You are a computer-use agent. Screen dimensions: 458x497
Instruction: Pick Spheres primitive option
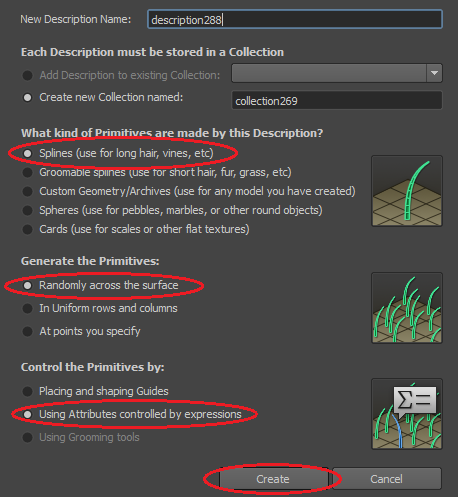click(27, 211)
